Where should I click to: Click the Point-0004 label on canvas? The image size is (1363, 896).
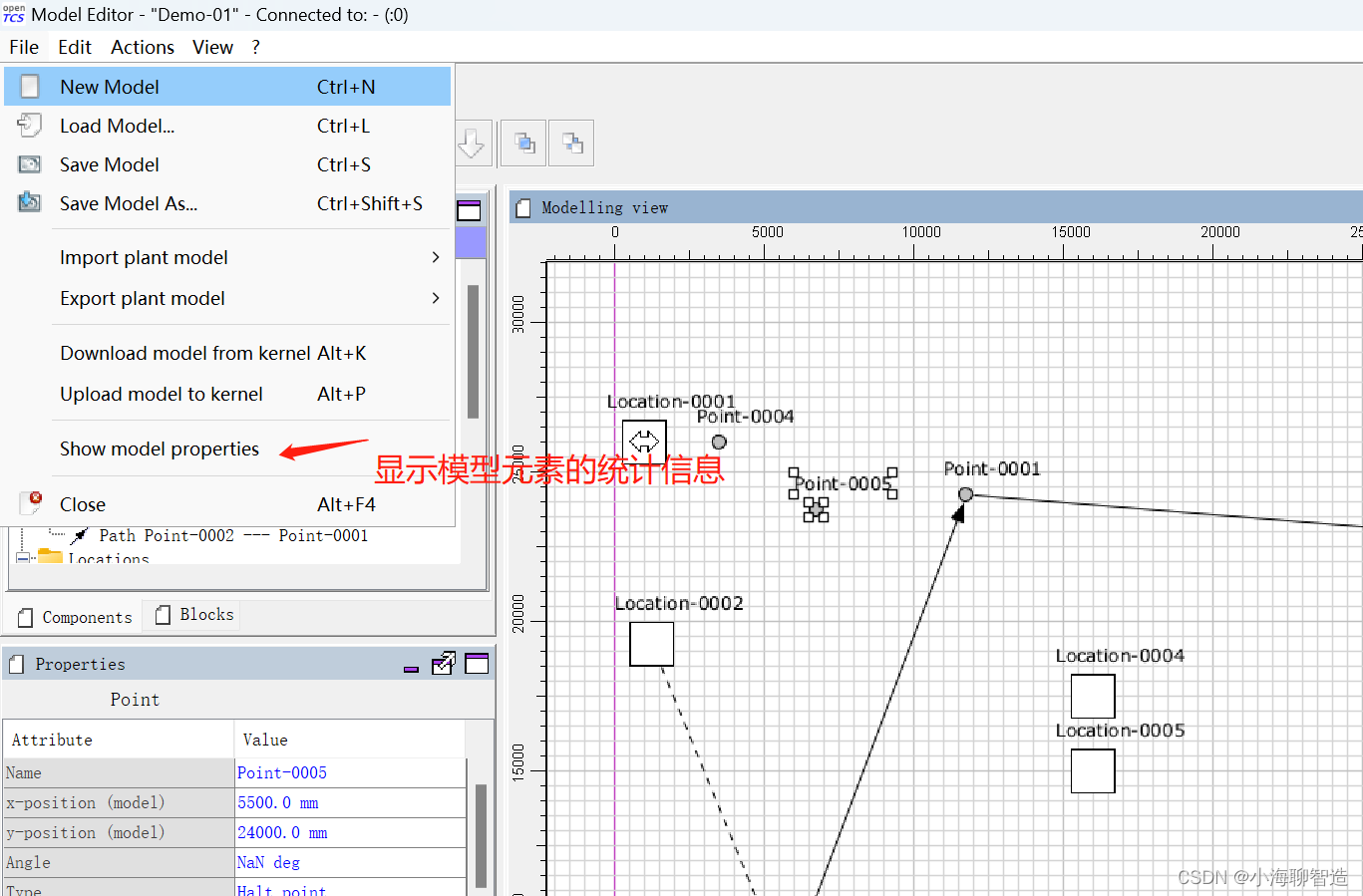(x=745, y=416)
